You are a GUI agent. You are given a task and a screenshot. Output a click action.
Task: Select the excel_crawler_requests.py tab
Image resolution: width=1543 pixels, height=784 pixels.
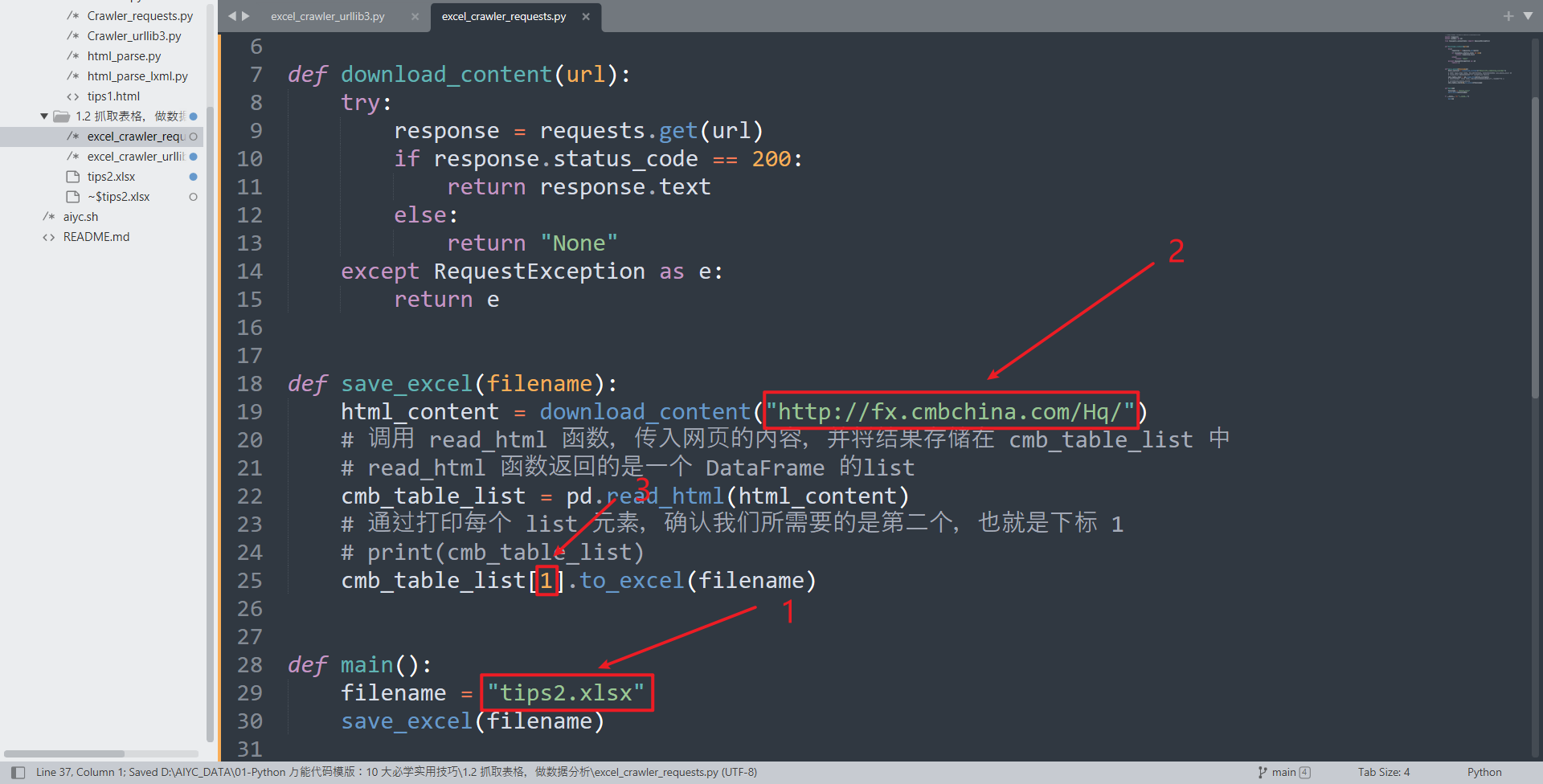tap(504, 16)
